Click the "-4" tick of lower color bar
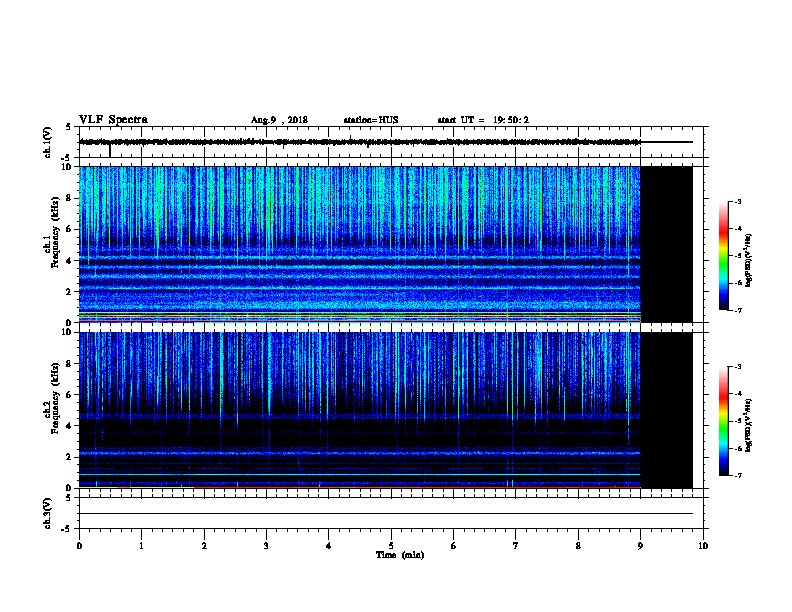Image resolution: width=792 pixels, height=612 pixels. click(x=737, y=394)
